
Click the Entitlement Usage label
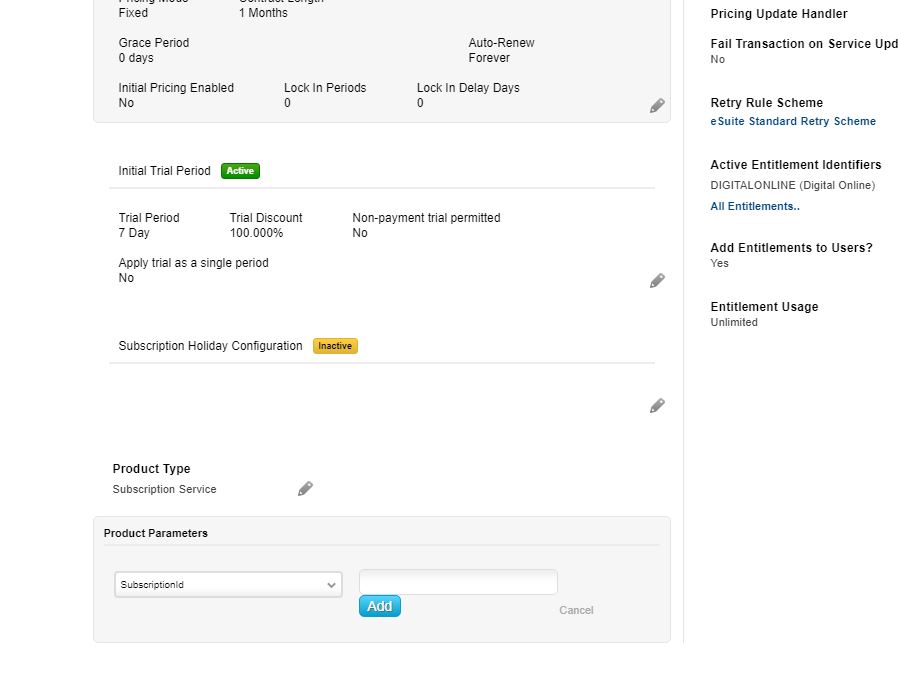point(764,307)
